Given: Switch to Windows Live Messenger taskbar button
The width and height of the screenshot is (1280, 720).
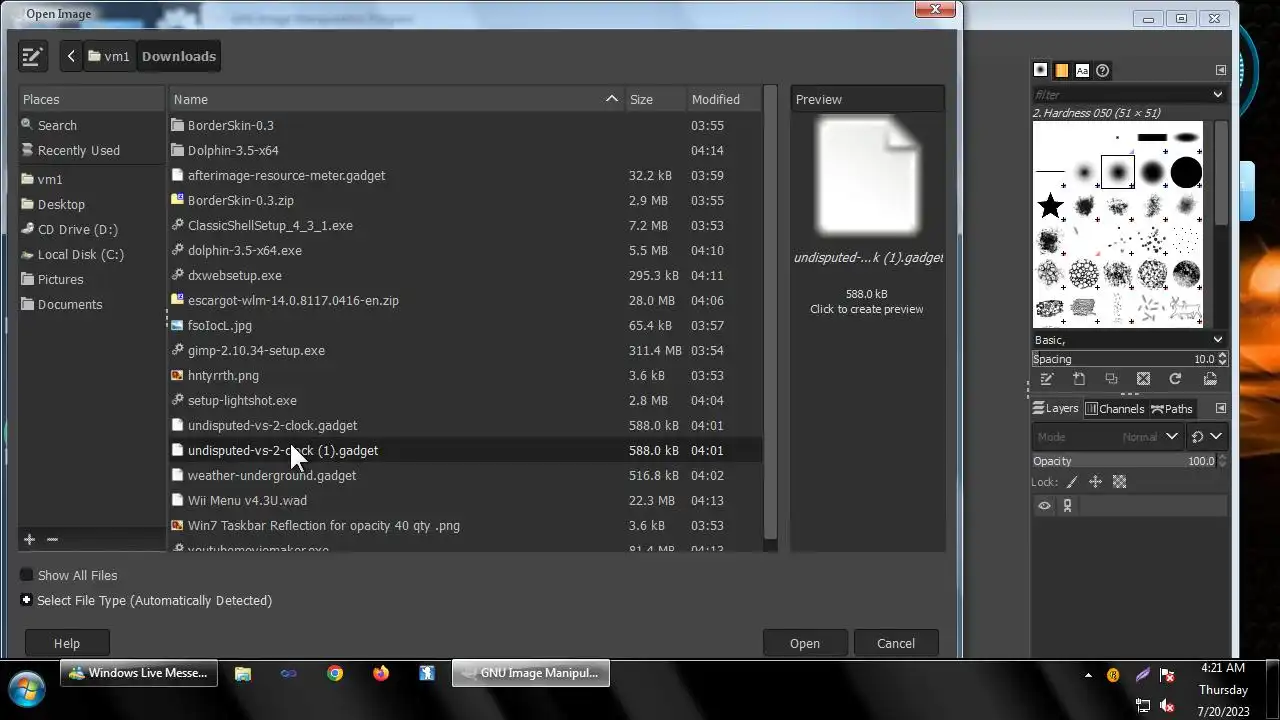Looking at the screenshot, I should pos(138,673).
